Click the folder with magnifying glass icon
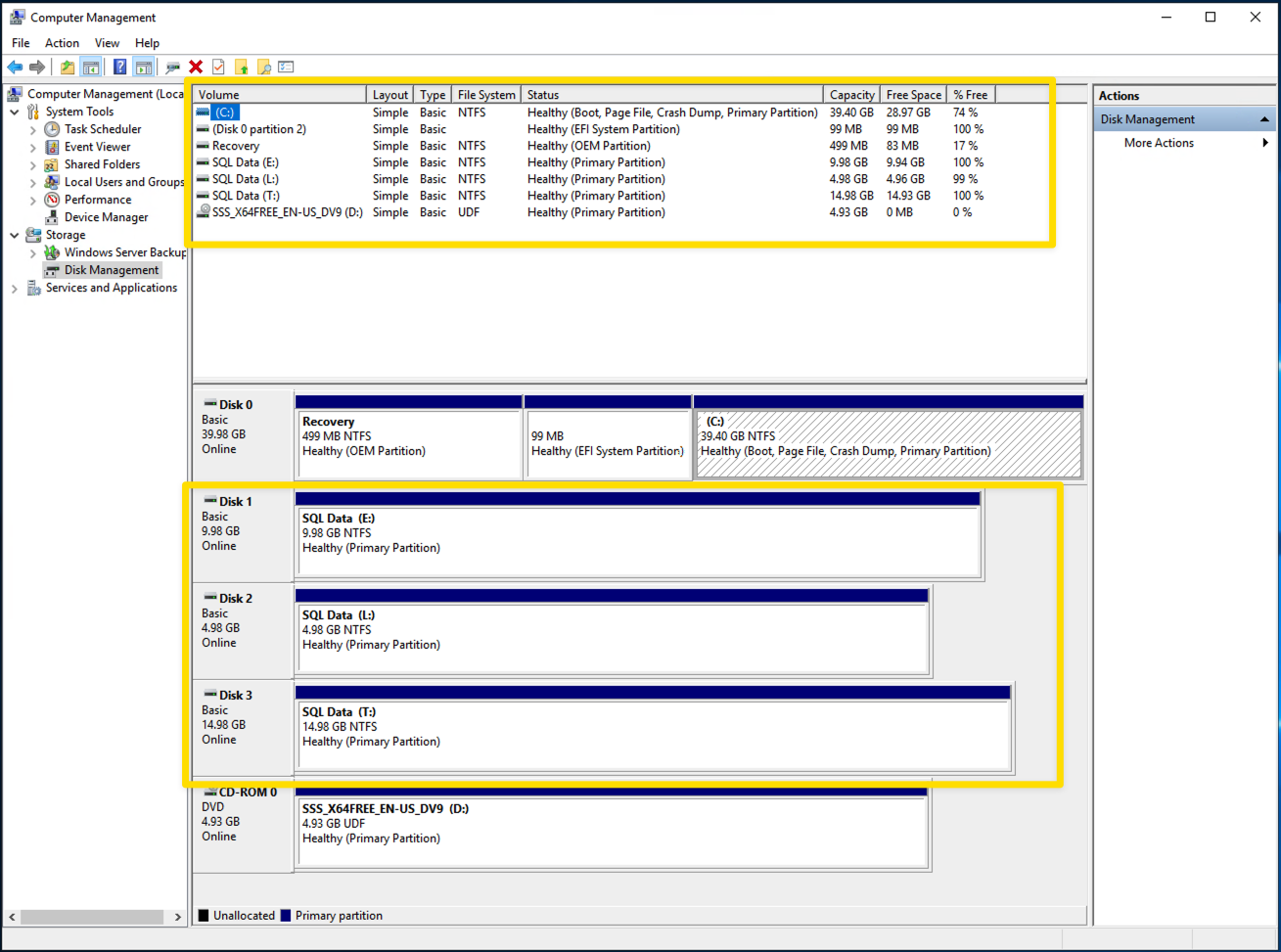The height and width of the screenshot is (952, 1281). click(x=264, y=68)
